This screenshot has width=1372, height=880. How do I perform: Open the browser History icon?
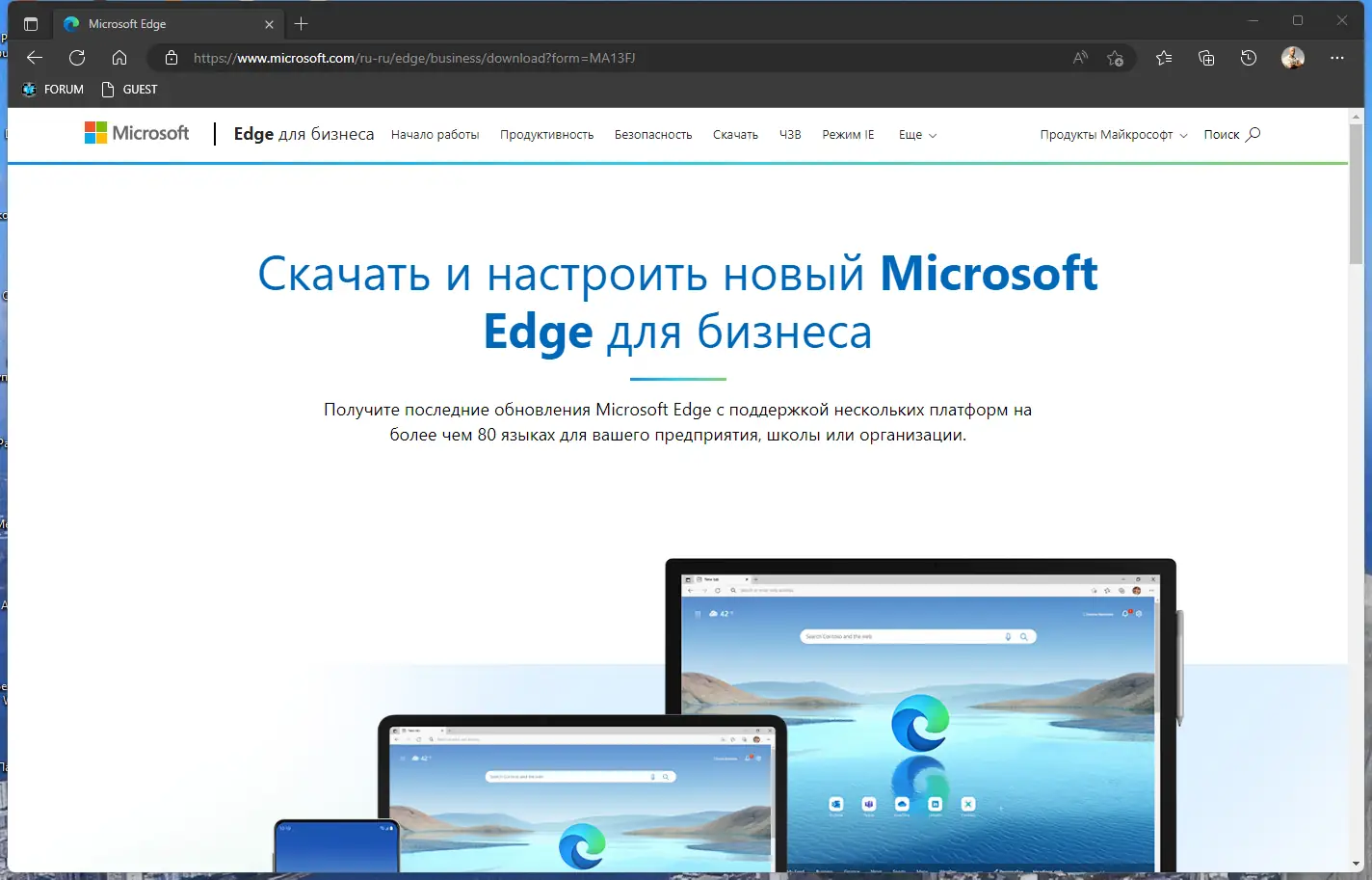tap(1249, 58)
